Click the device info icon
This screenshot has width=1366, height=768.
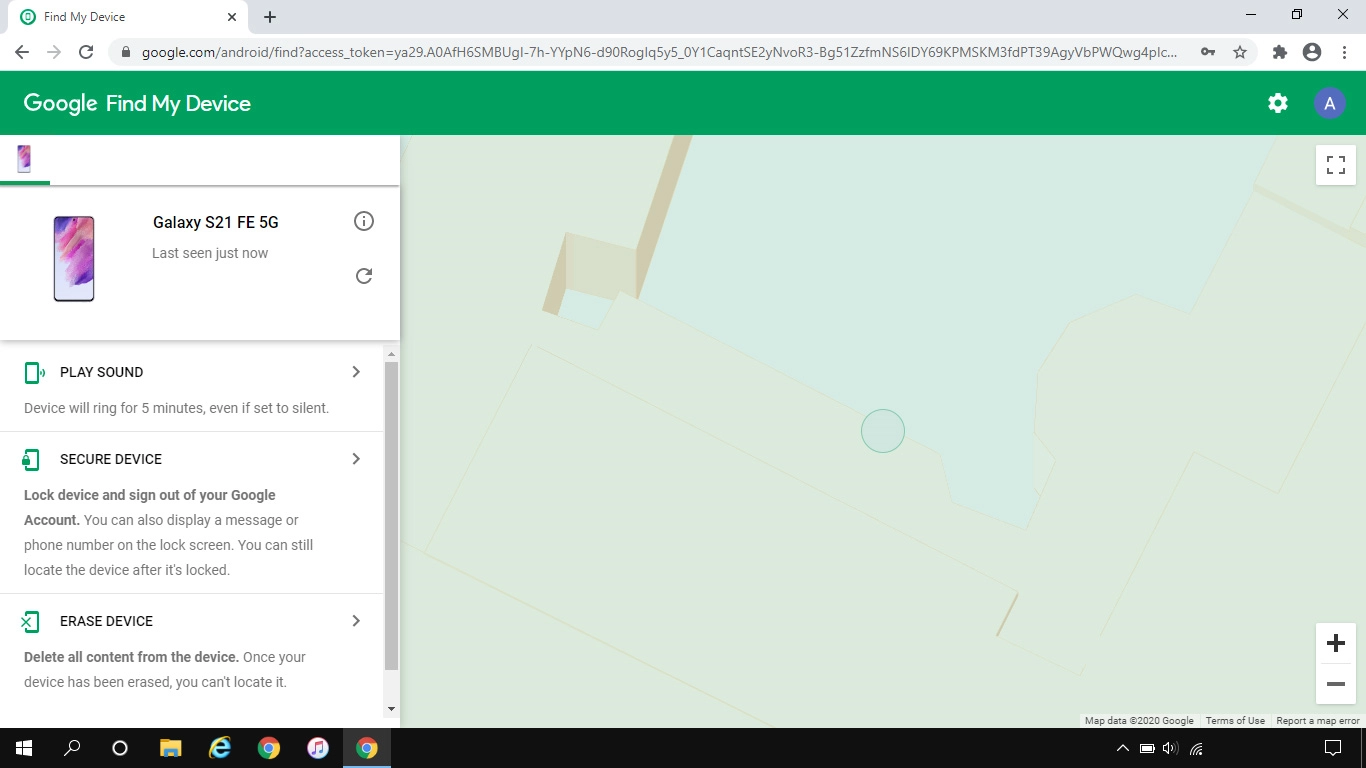pos(364,221)
